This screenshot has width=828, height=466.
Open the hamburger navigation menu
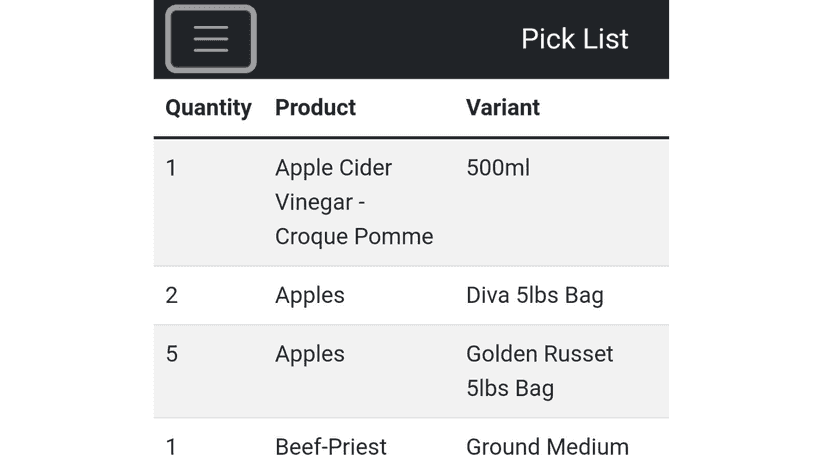pos(211,39)
